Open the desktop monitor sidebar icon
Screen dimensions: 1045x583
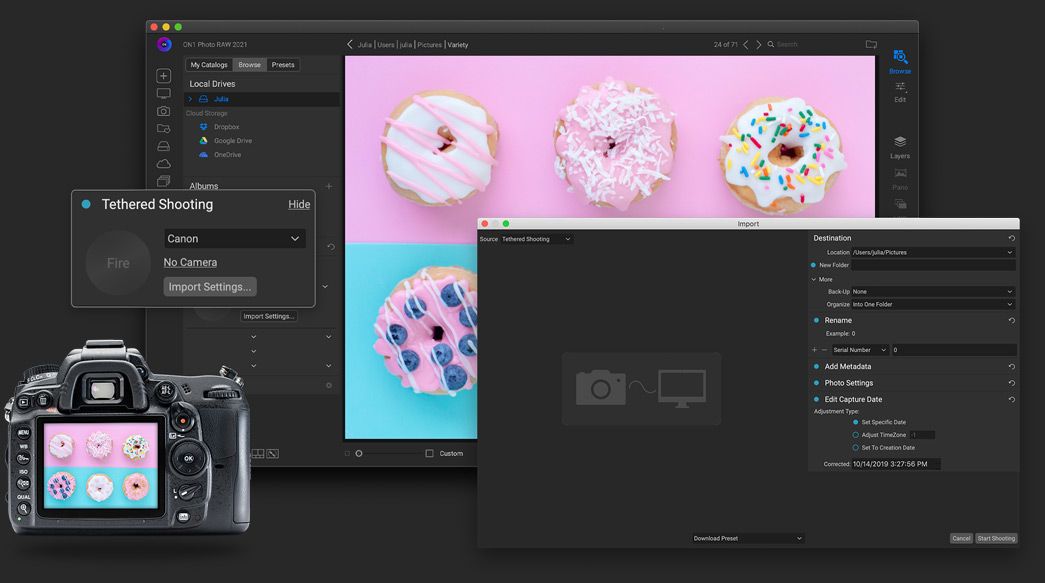pyautogui.click(x=163, y=94)
